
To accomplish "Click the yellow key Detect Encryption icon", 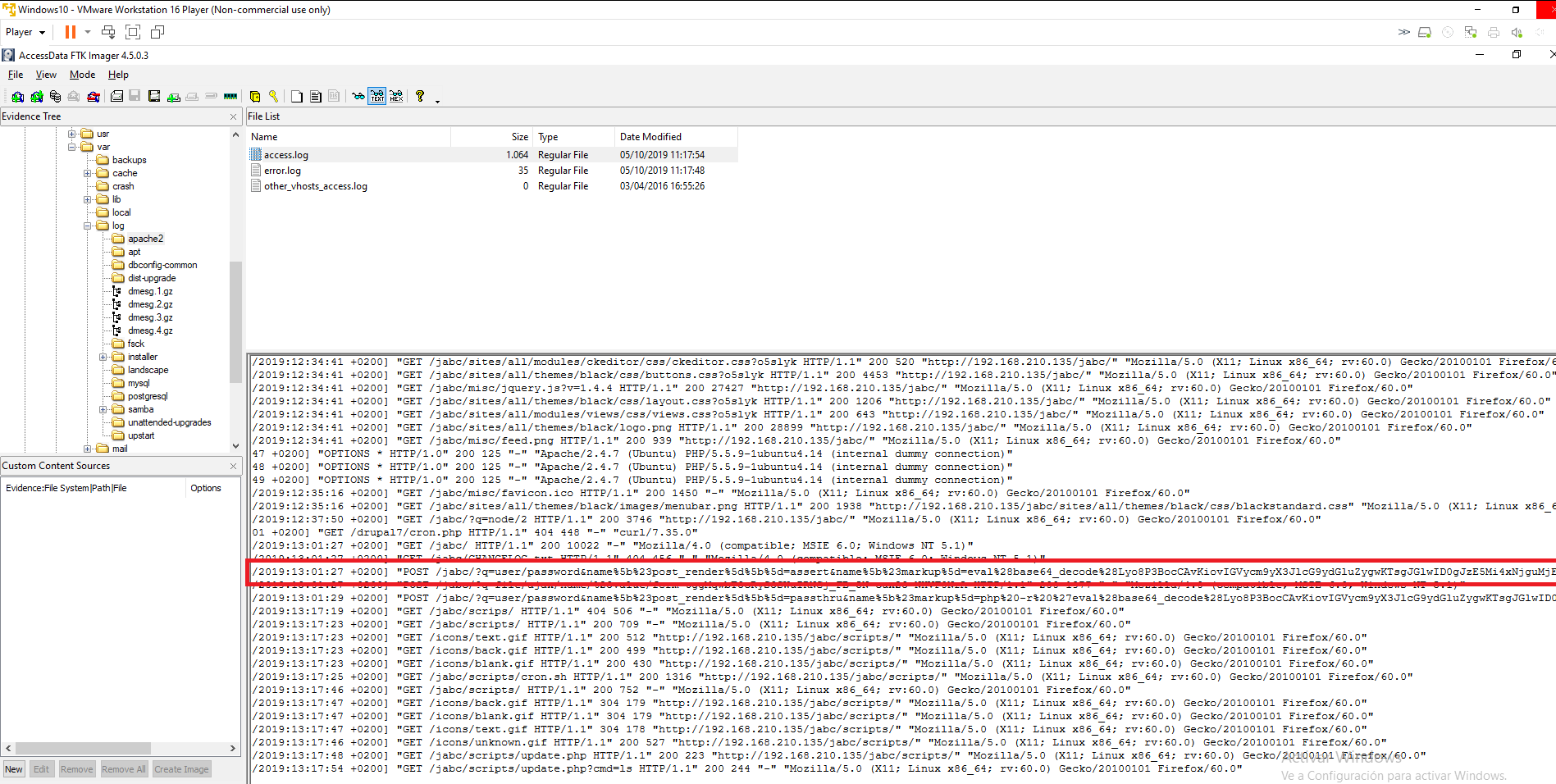I will click(274, 97).
